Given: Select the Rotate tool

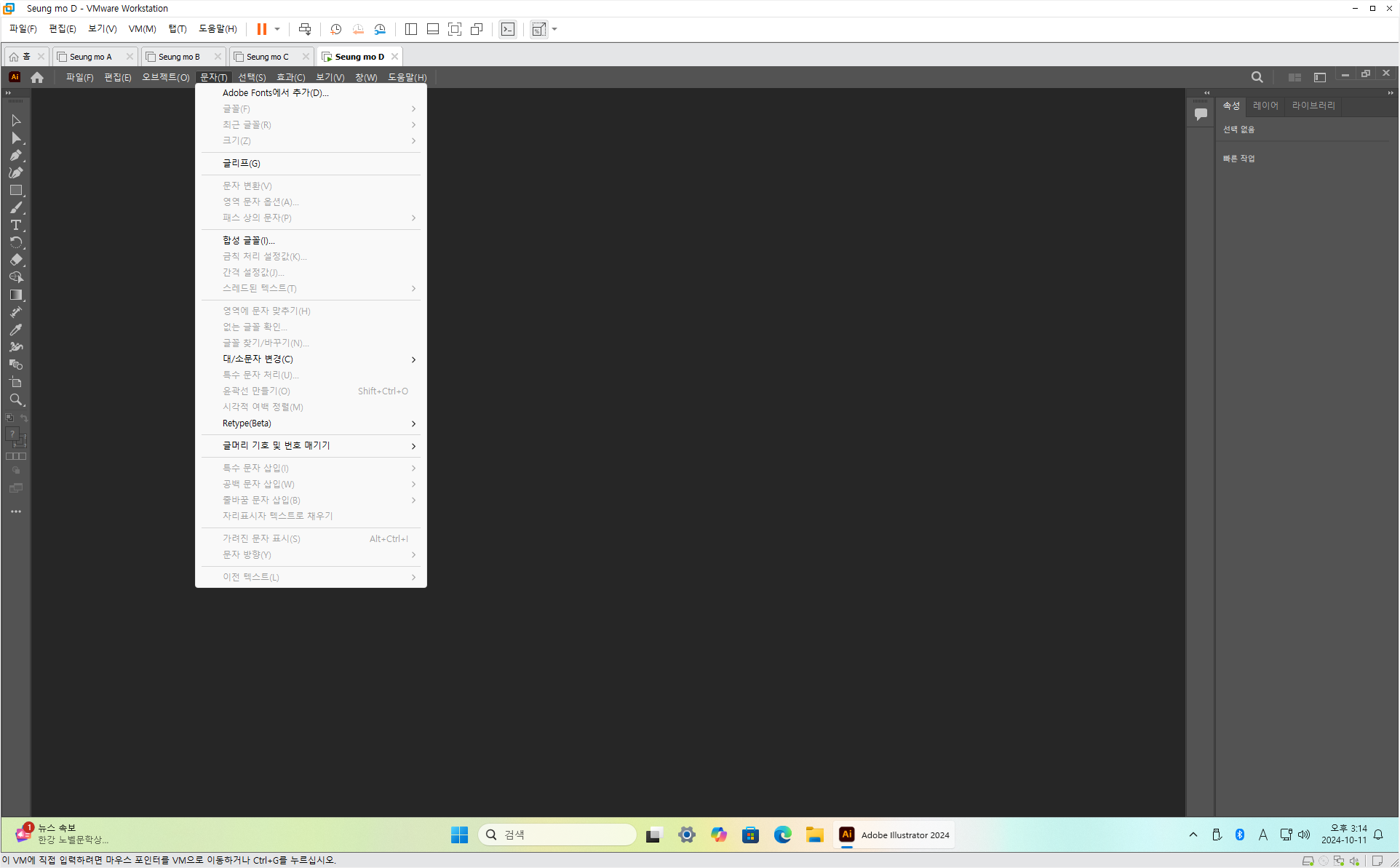Looking at the screenshot, I should click(x=16, y=242).
